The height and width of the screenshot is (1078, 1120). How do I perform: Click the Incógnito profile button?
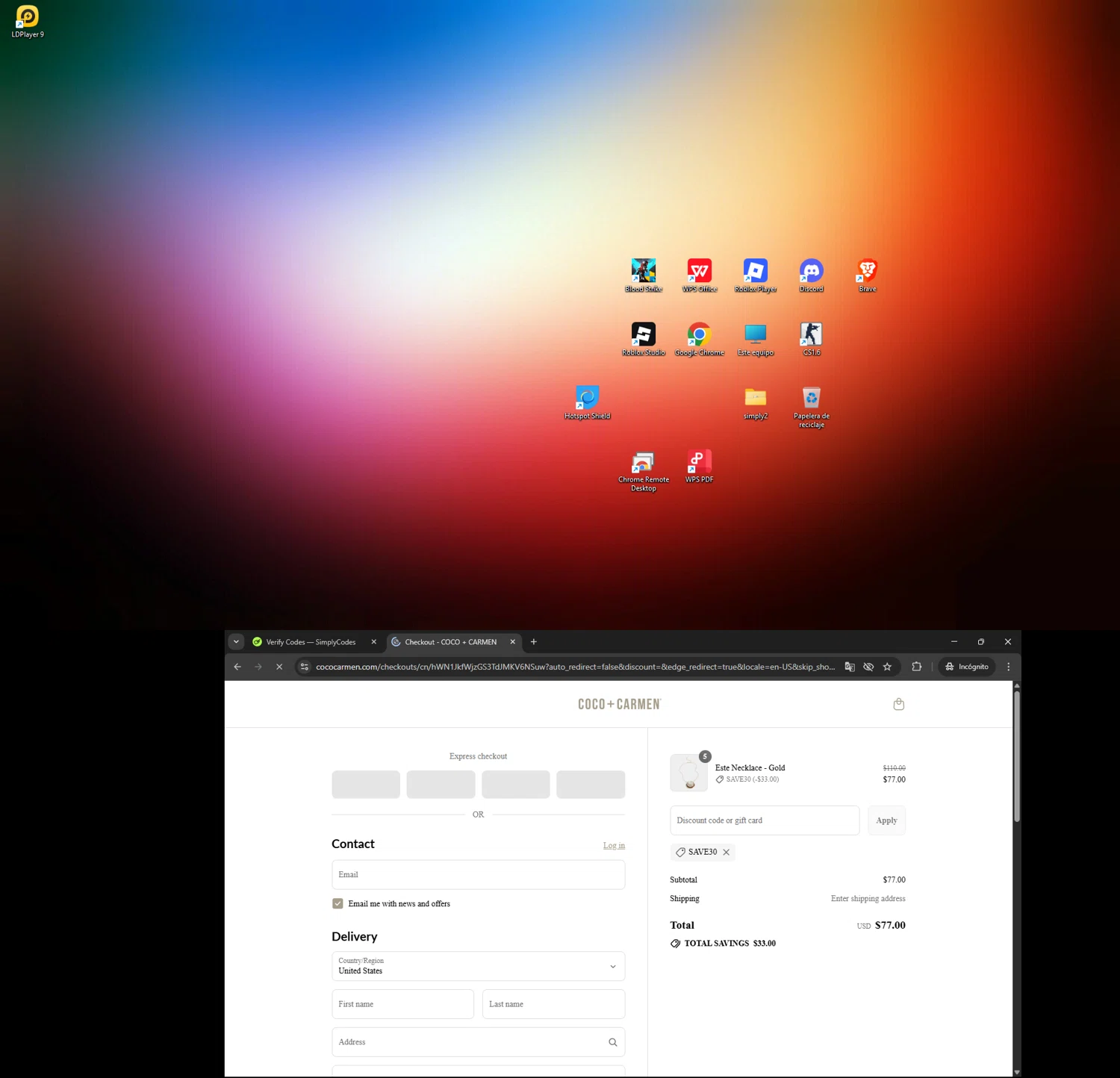click(x=967, y=667)
